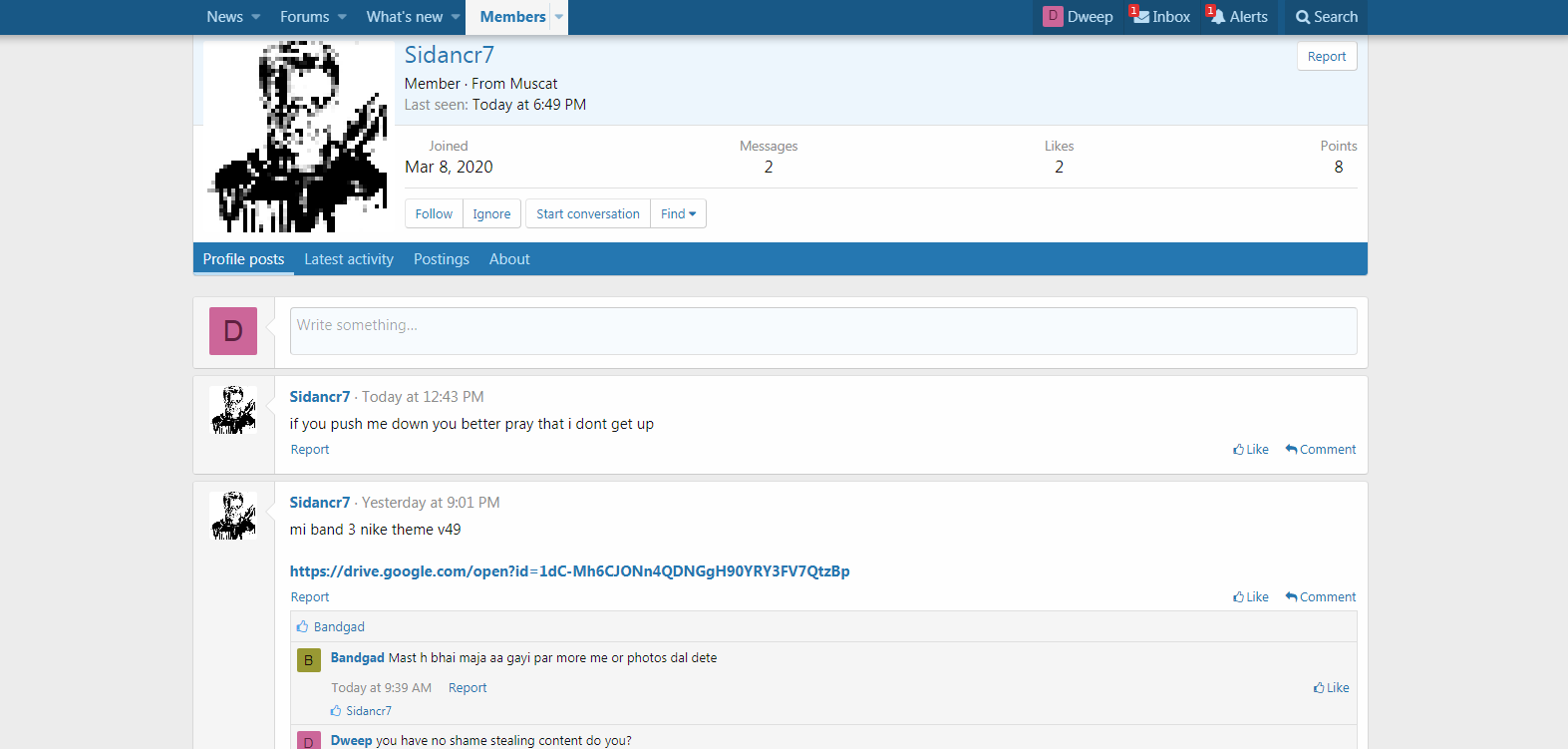Comment on the mi band 3 post
The width and height of the screenshot is (1568, 749).
coord(1321,597)
